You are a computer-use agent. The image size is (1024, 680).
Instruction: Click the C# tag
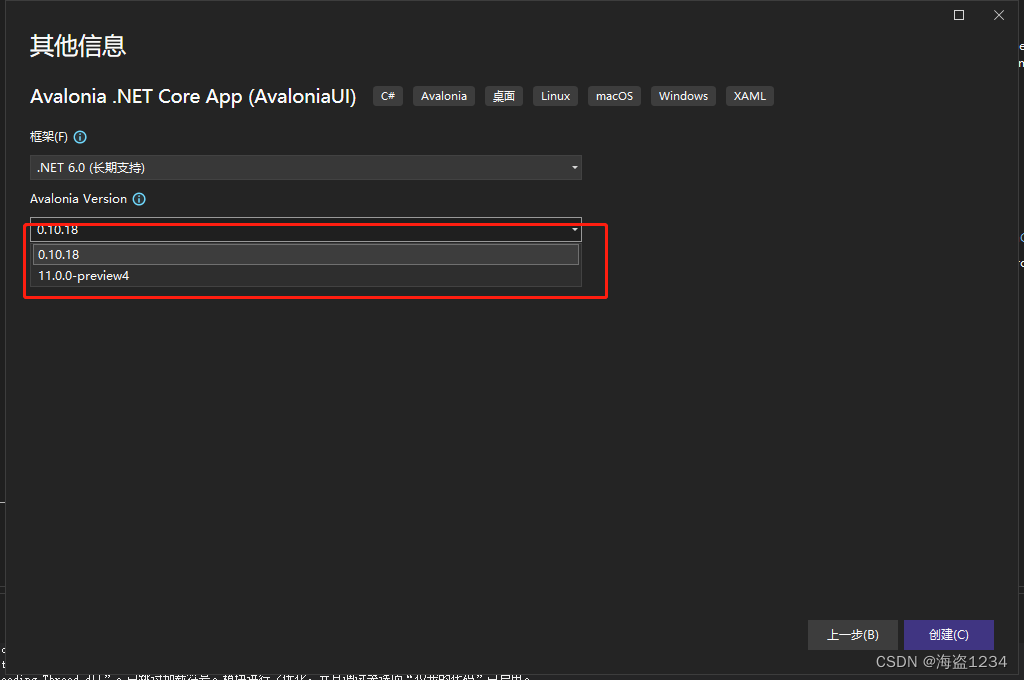(x=387, y=96)
